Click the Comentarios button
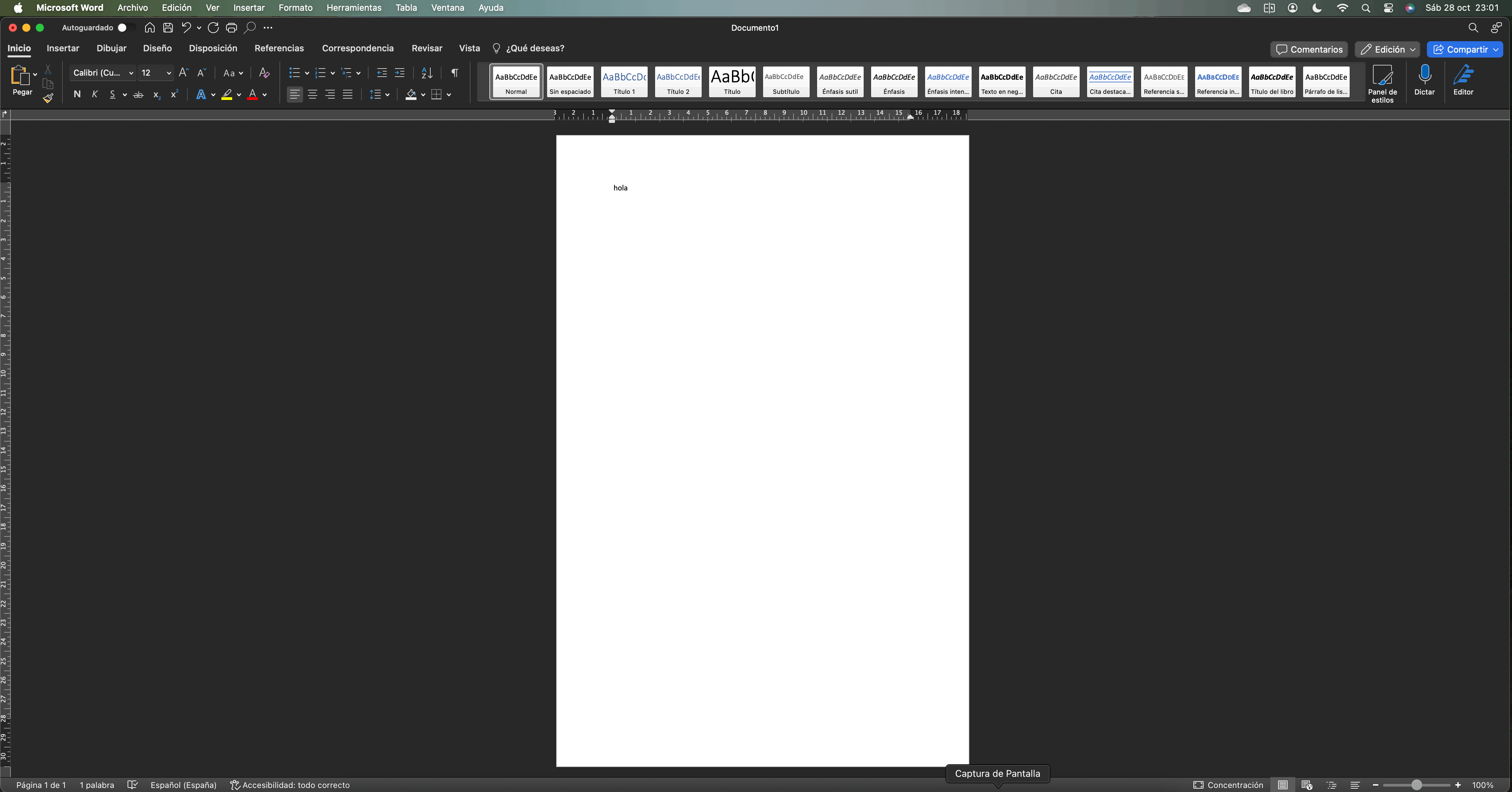 (x=1309, y=49)
